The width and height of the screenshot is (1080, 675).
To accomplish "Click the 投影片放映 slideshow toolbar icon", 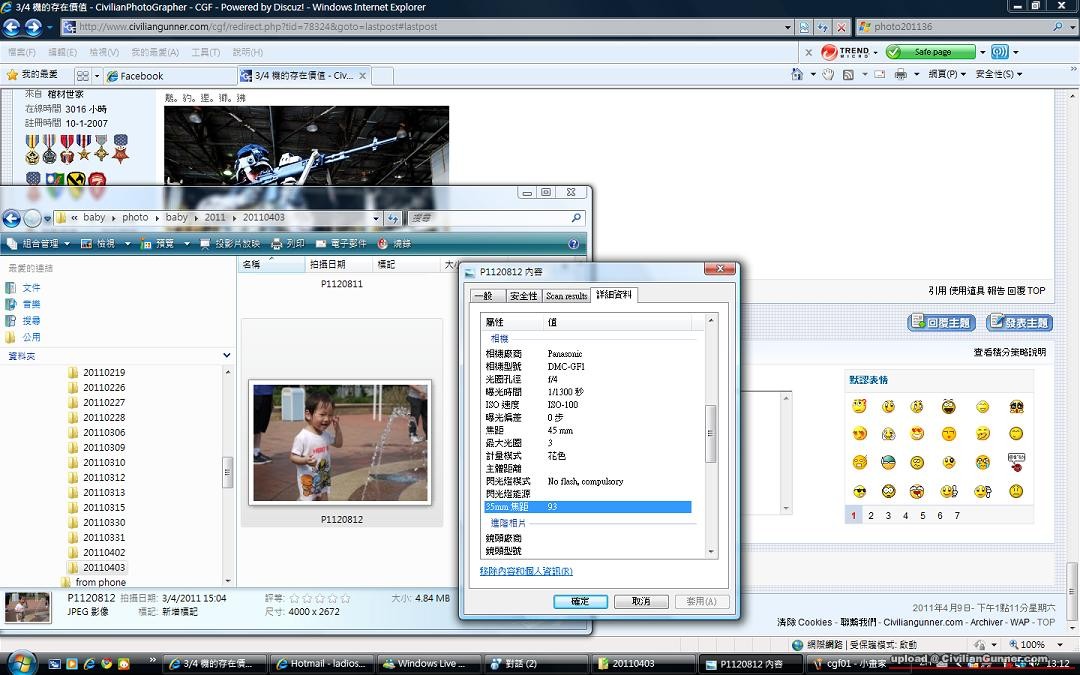I will (205, 243).
